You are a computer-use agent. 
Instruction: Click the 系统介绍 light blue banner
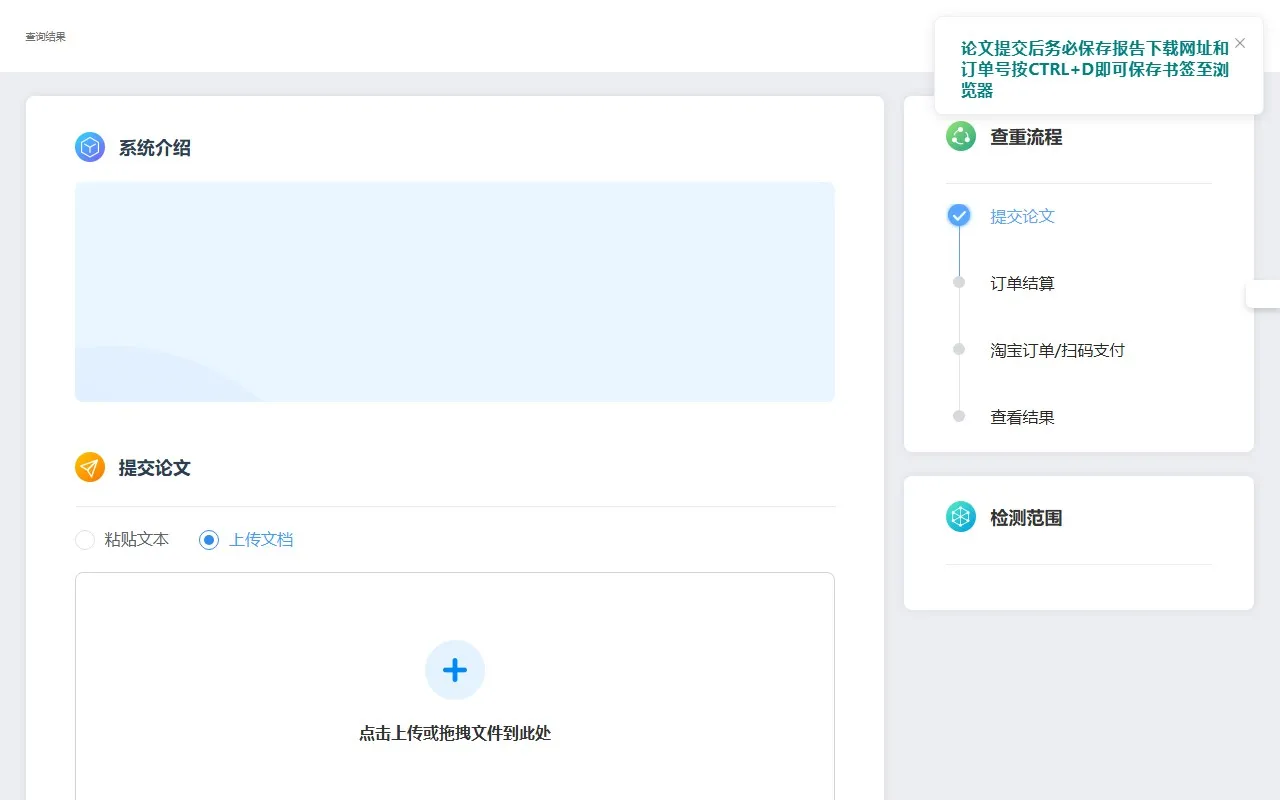[455, 291]
